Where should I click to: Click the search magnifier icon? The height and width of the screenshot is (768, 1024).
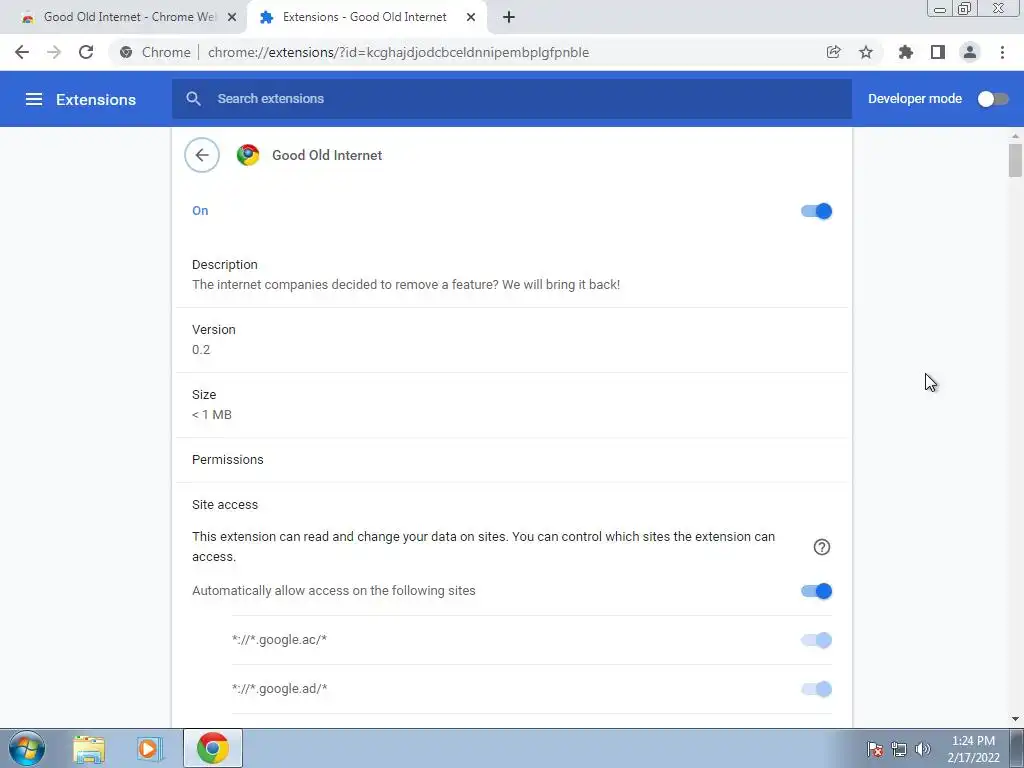193,99
